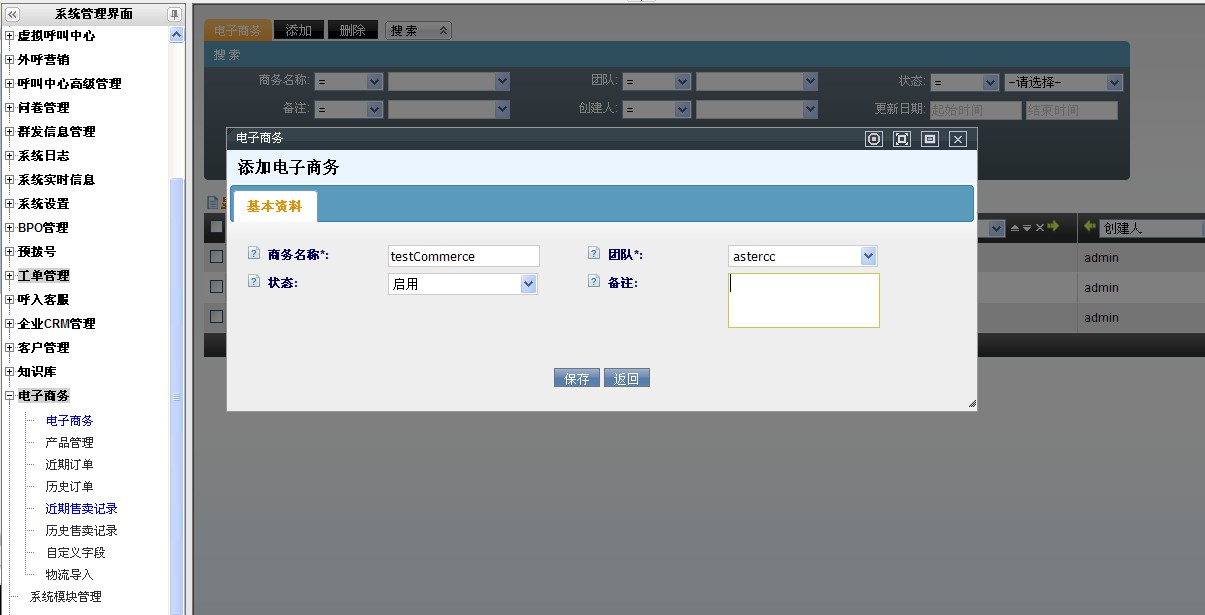Tick the first table row checkbox
Viewport: 1205px width, 615px height.
(x=216, y=257)
